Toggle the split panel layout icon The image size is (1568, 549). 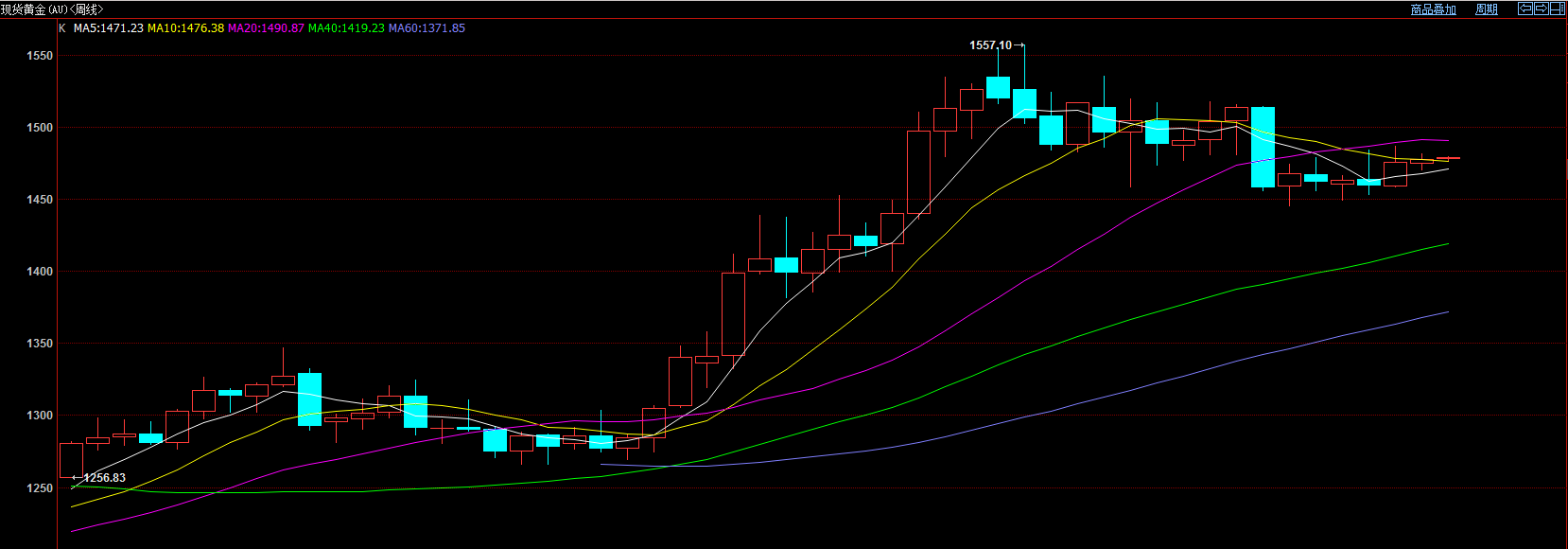click(1557, 9)
